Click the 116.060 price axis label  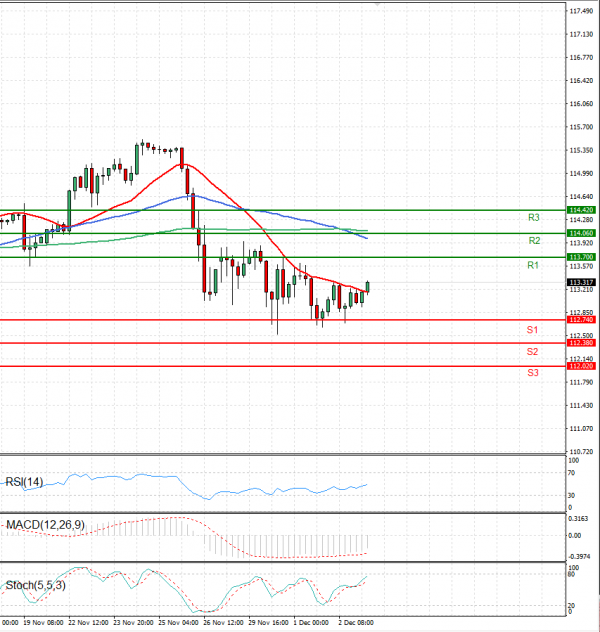point(581,104)
